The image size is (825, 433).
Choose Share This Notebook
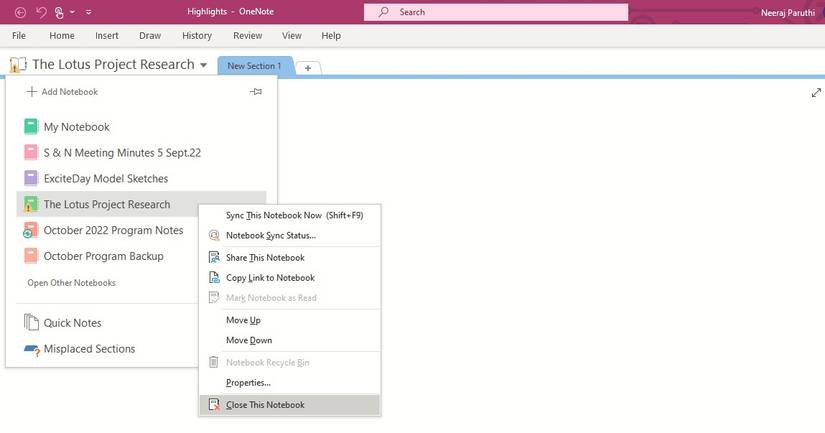click(x=289, y=257)
